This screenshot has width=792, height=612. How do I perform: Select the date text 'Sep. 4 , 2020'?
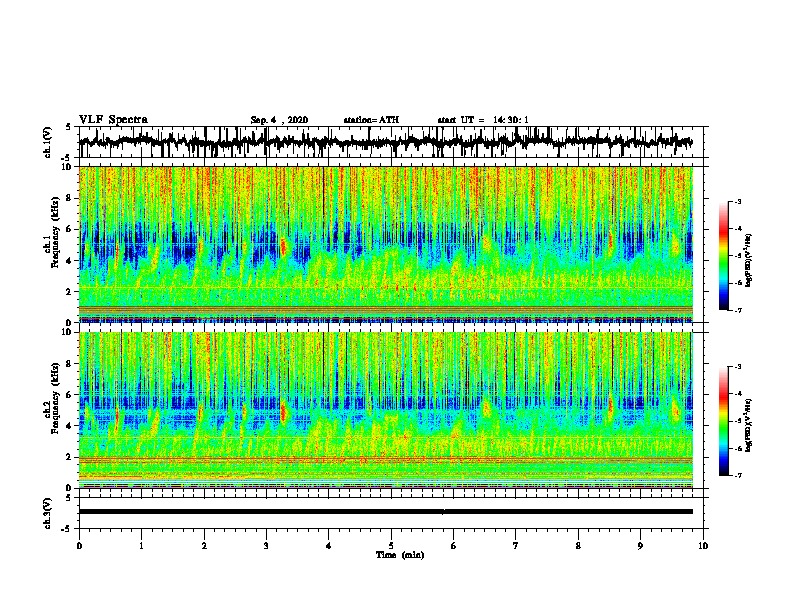click(279, 120)
